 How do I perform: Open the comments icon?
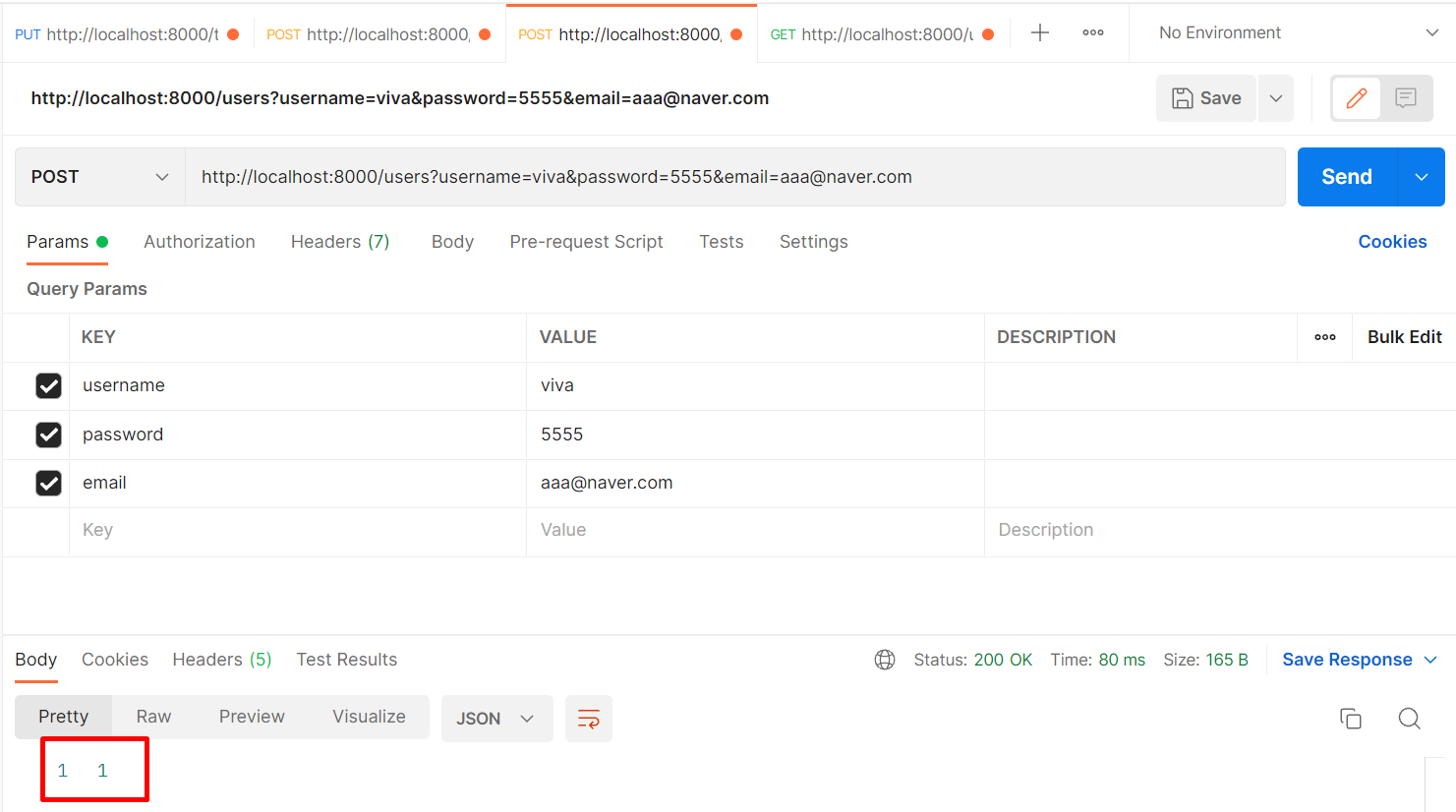click(x=1406, y=97)
